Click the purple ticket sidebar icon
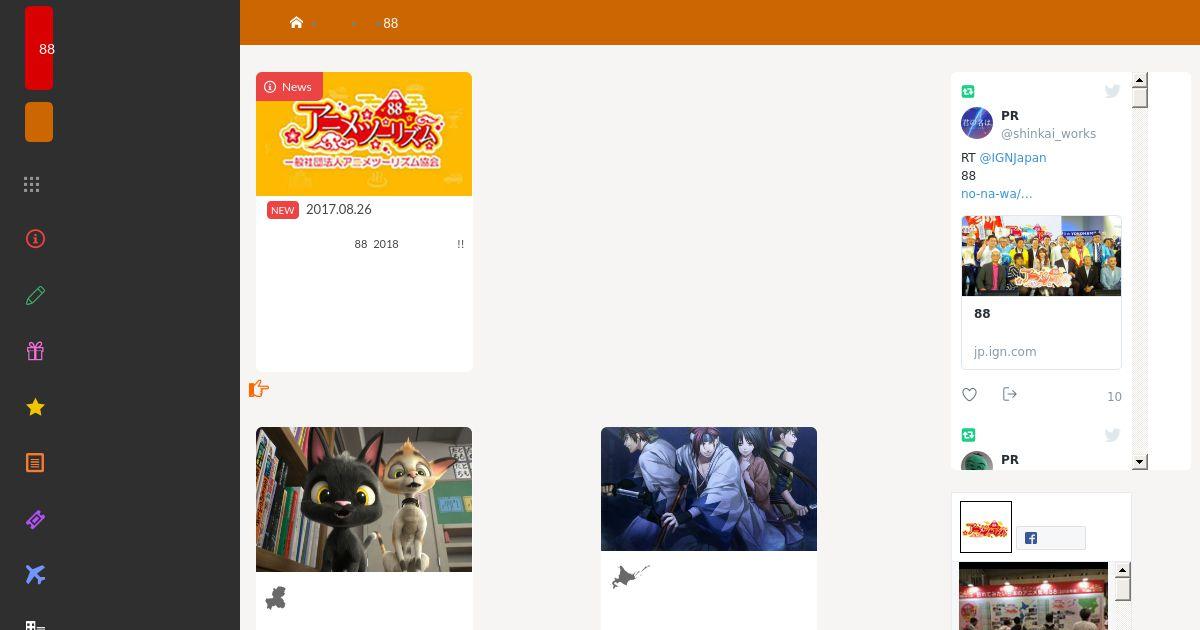Viewport: 1200px width, 630px height. click(x=35, y=519)
